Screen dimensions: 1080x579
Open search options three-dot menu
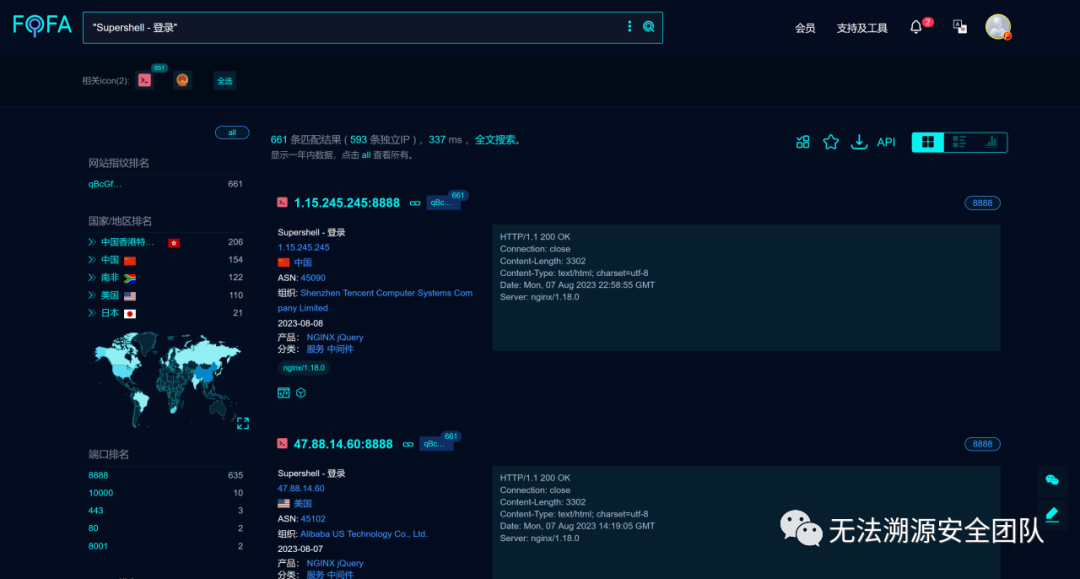629,26
